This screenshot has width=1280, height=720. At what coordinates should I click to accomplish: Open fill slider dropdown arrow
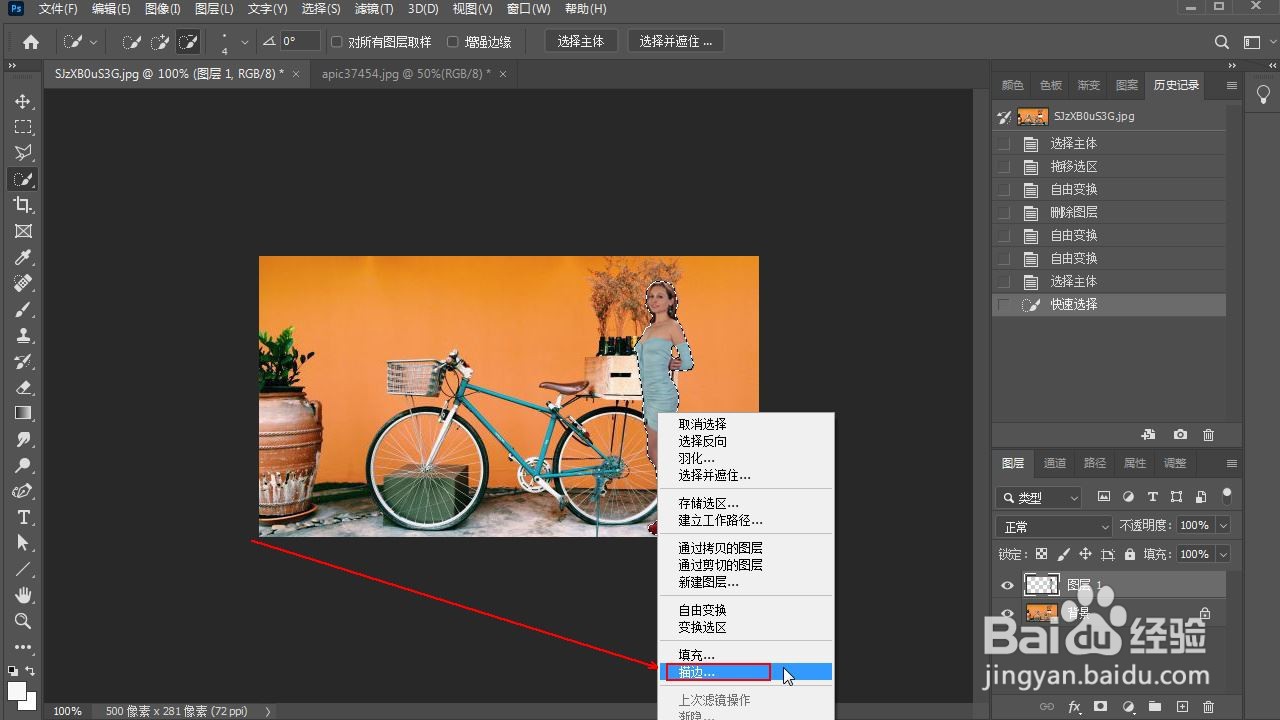click(1223, 554)
